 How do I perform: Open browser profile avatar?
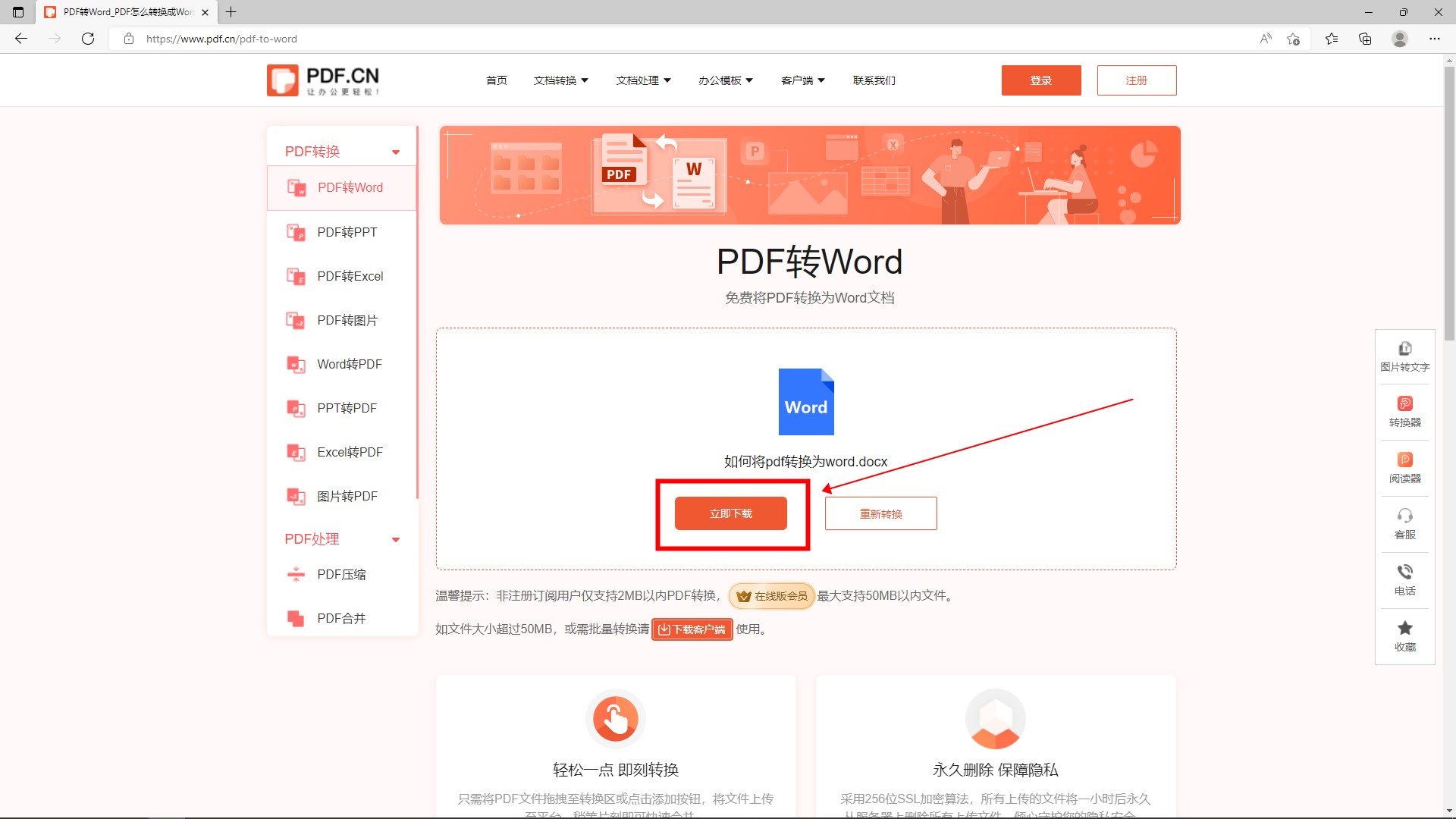[x=1400, y=39]
